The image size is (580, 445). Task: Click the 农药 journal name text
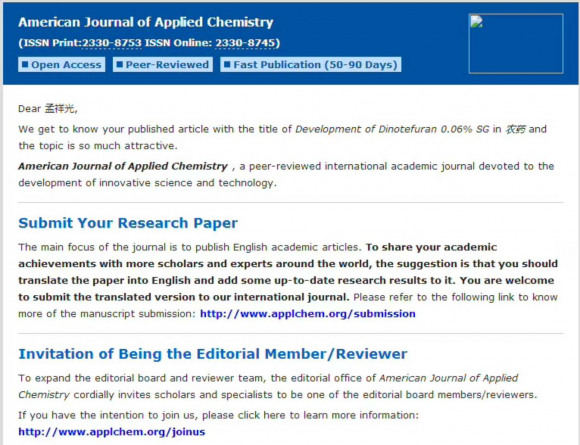pos(515,129)
